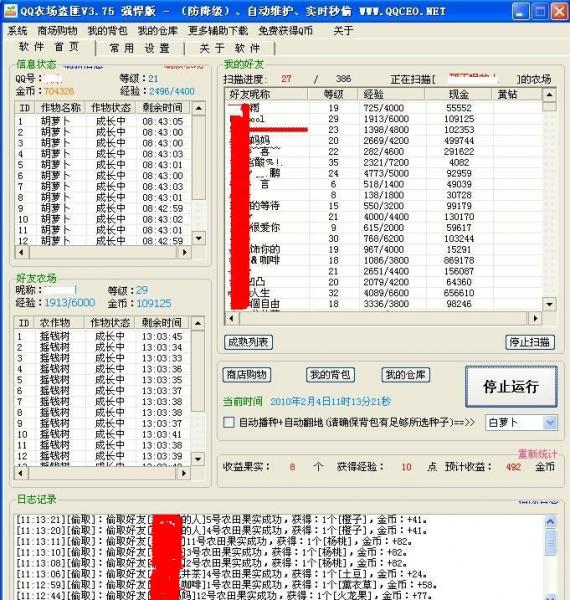Click right arrow of my crops list horizontal scrollbar

184,253
